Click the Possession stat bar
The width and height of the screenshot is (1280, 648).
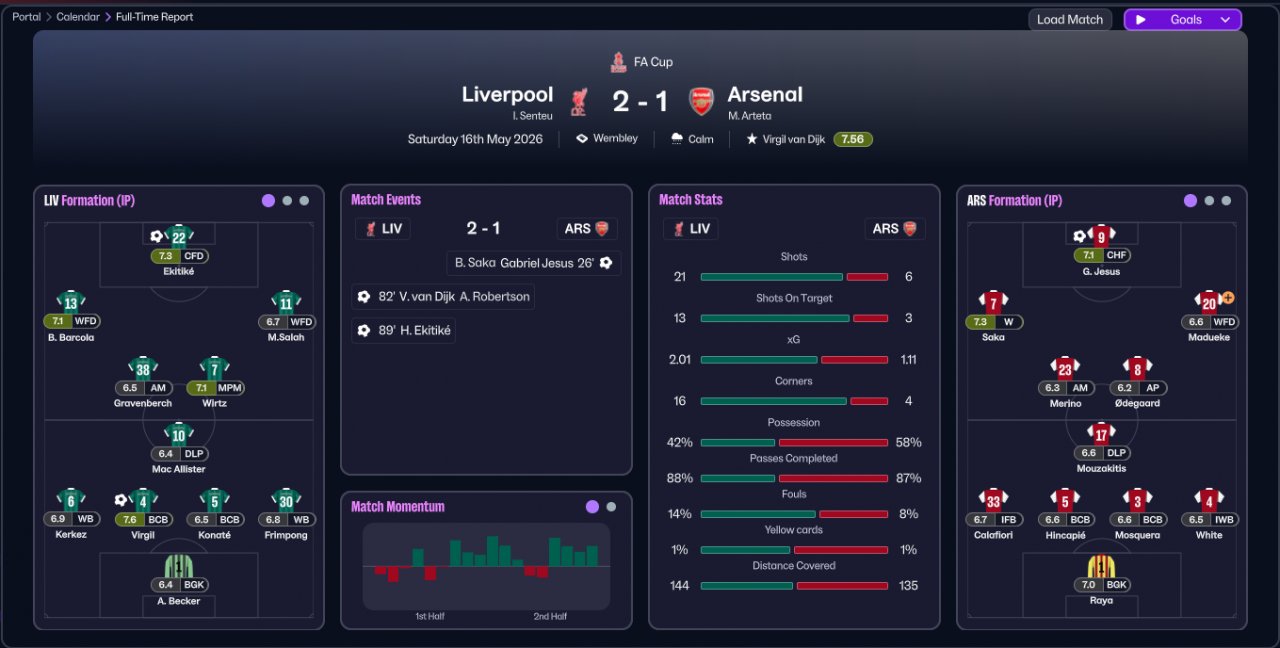794,442
